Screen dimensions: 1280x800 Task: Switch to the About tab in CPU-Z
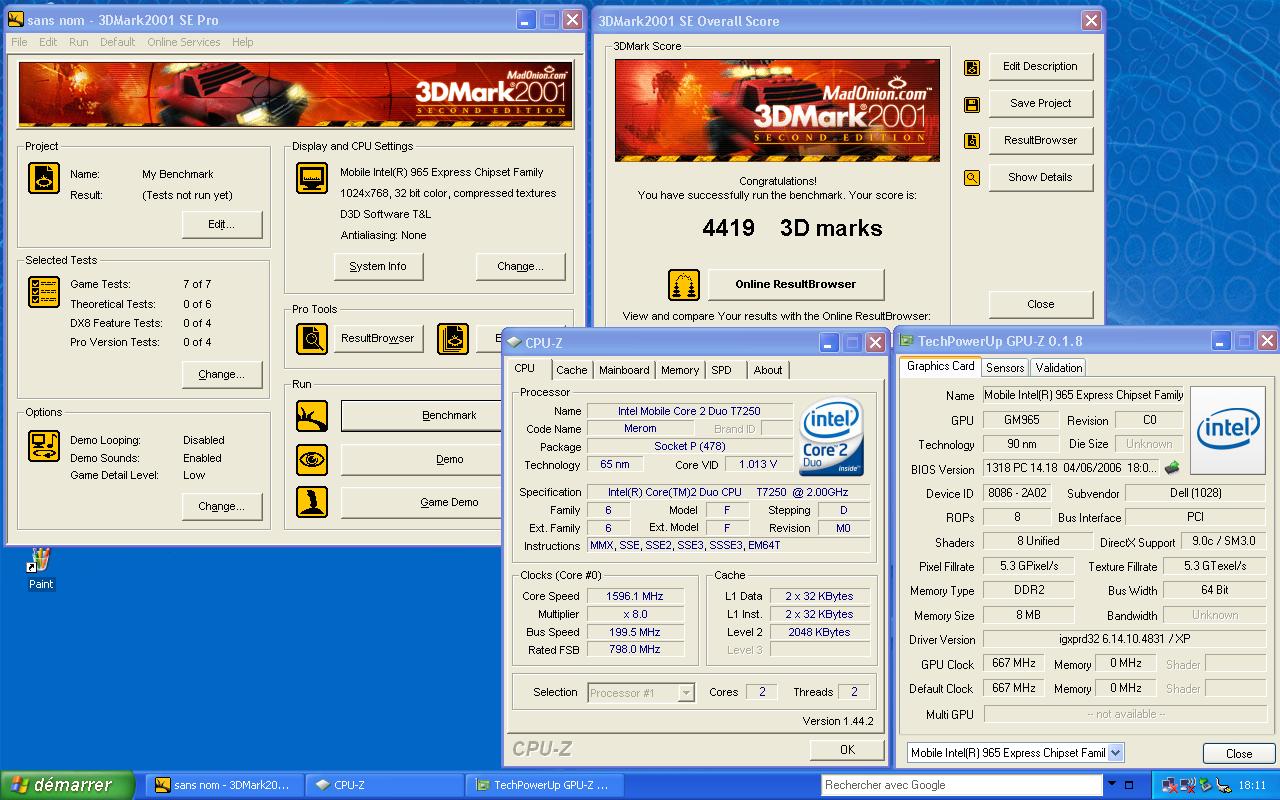pyautogui.click(x=768, y=370)
